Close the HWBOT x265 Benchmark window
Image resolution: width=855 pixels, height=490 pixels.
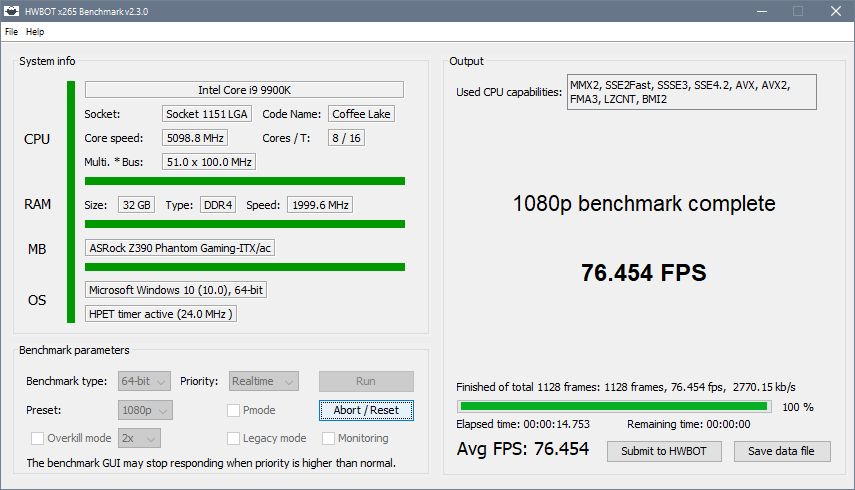coord(835,11)
